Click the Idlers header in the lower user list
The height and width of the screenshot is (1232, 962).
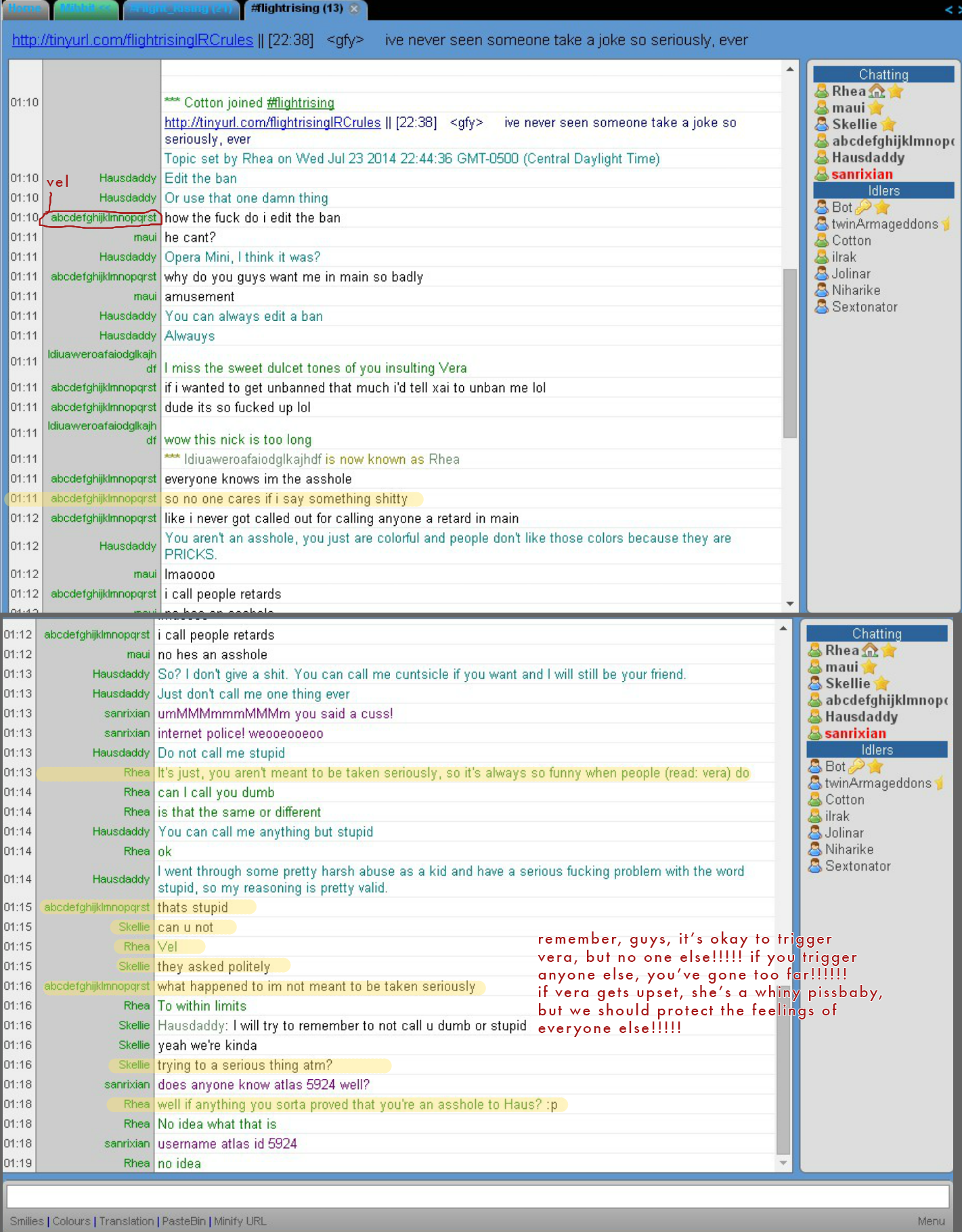(x=877, y=750)
